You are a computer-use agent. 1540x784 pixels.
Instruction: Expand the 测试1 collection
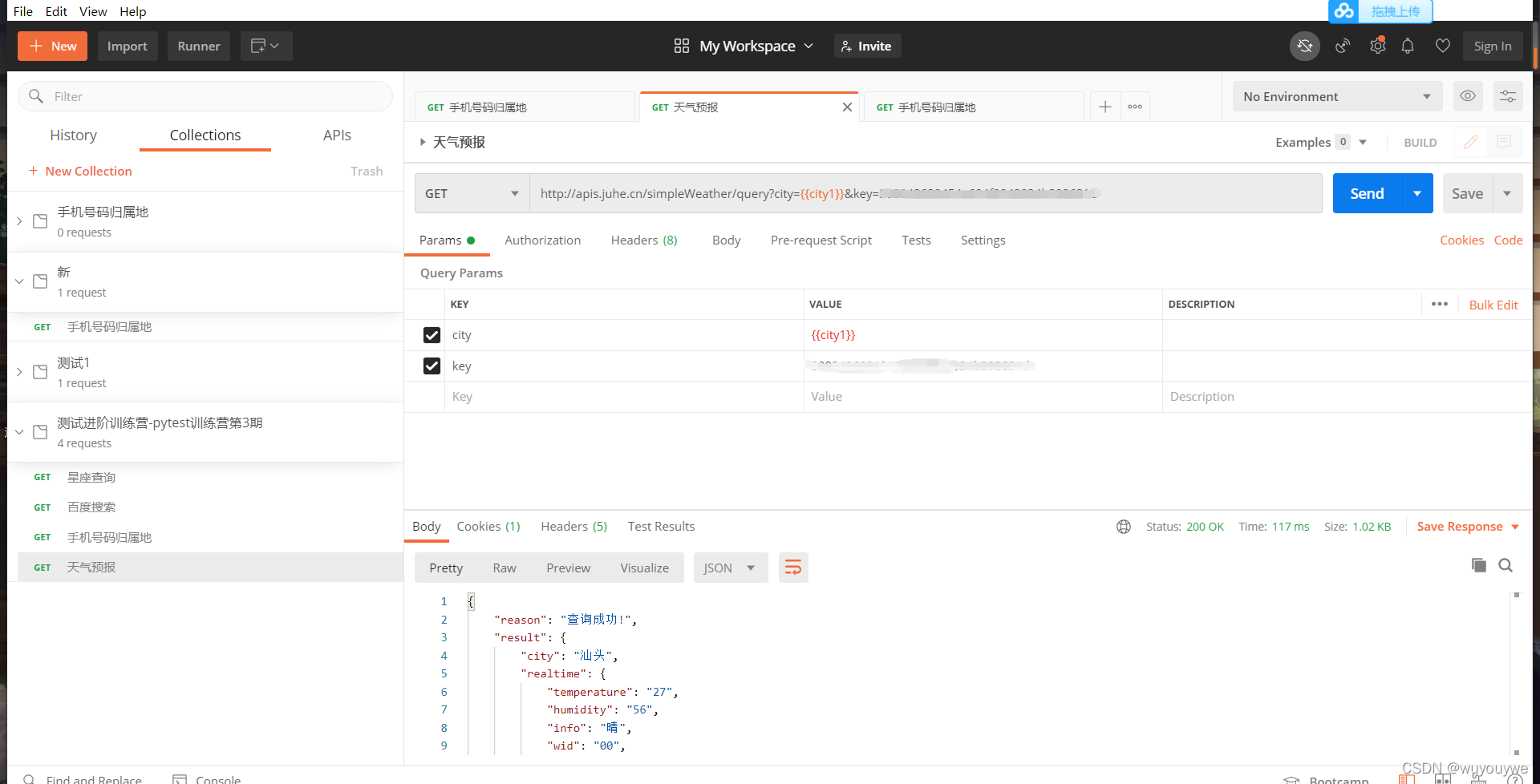(x=19, y=372)
